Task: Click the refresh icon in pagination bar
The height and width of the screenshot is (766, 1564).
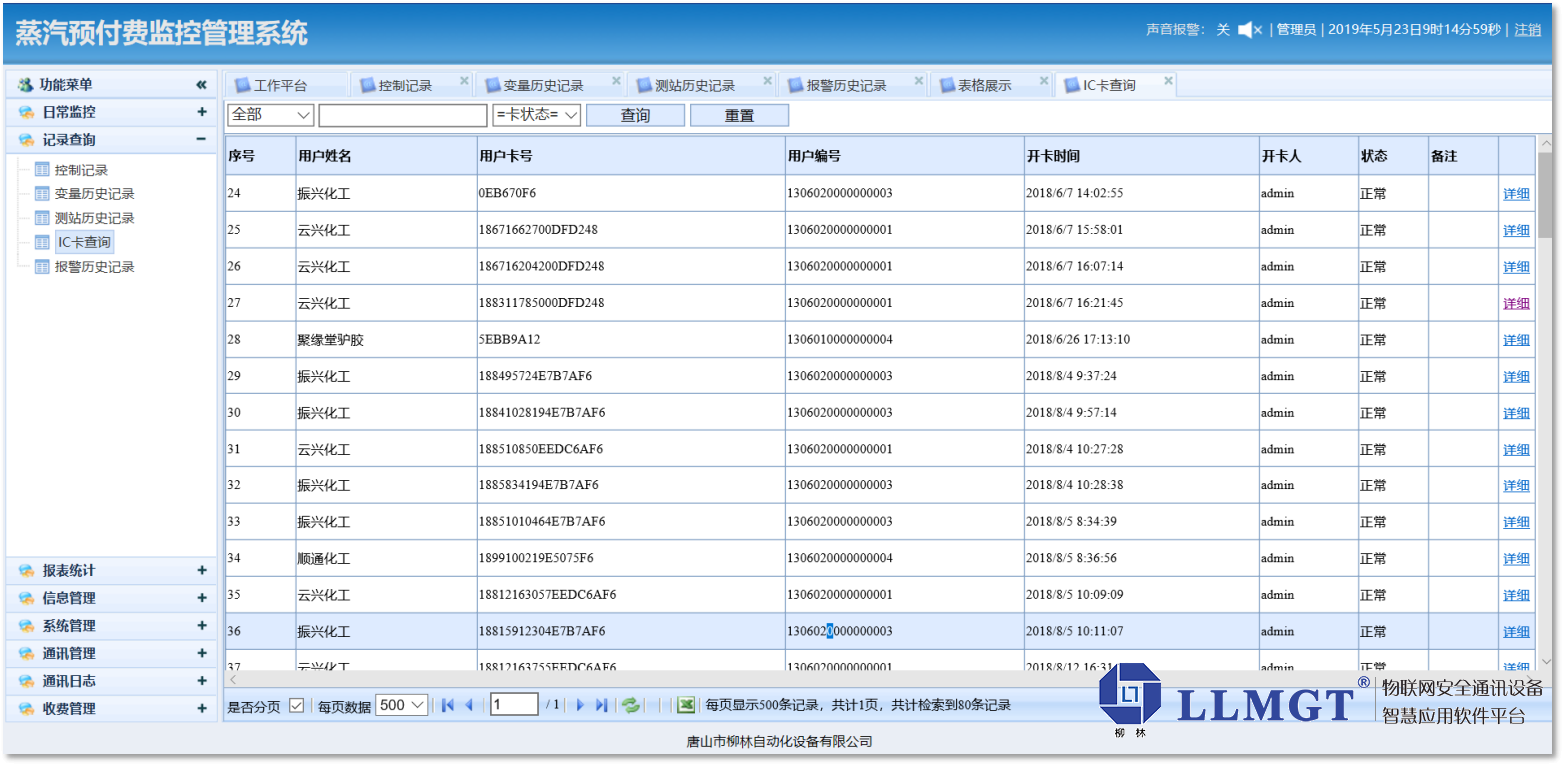Action: tap(631, 705)
